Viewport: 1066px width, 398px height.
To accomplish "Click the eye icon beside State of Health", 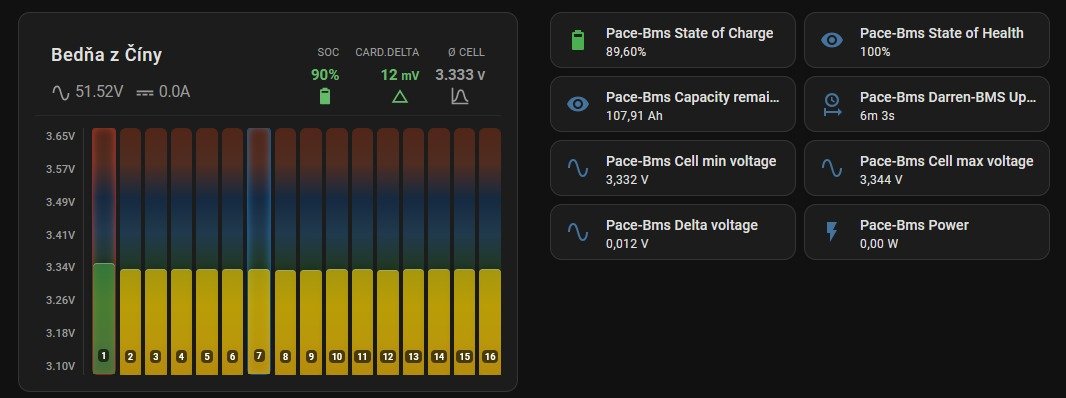I will coord(831,40).
